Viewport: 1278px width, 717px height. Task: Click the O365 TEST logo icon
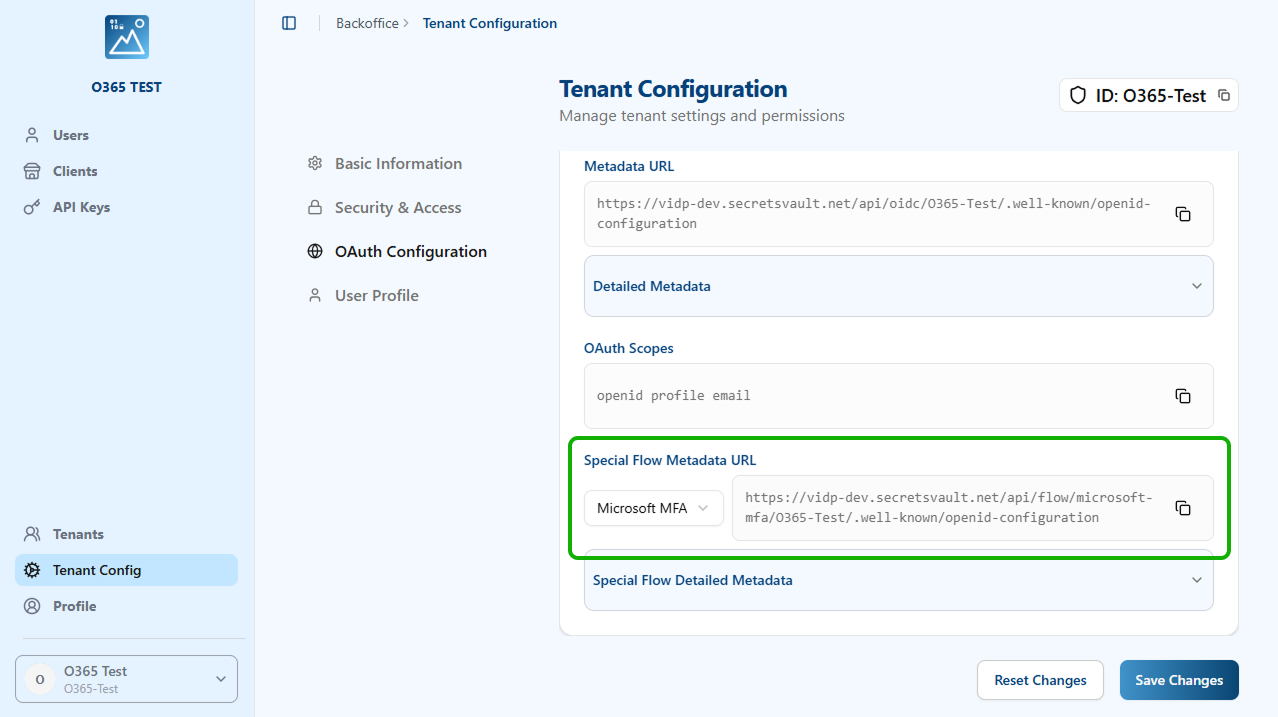pyautogui.click(x=127, y=37)
